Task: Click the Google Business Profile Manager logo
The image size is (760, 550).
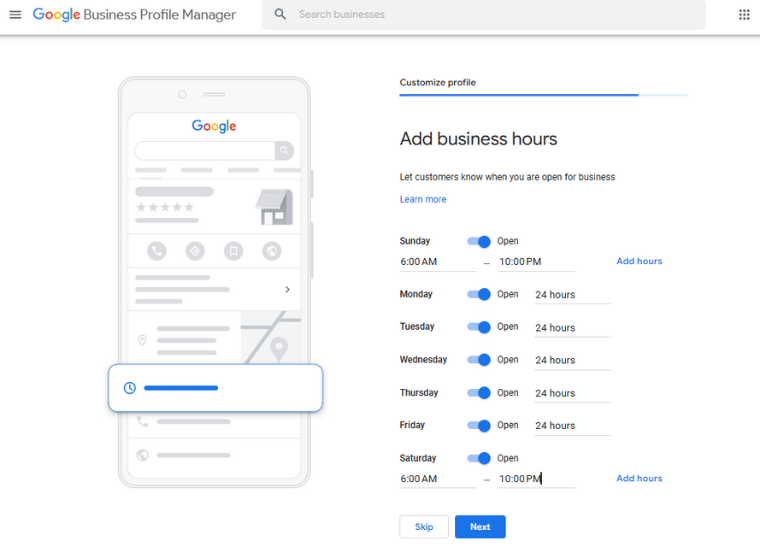Action: (x=134, y=15)
